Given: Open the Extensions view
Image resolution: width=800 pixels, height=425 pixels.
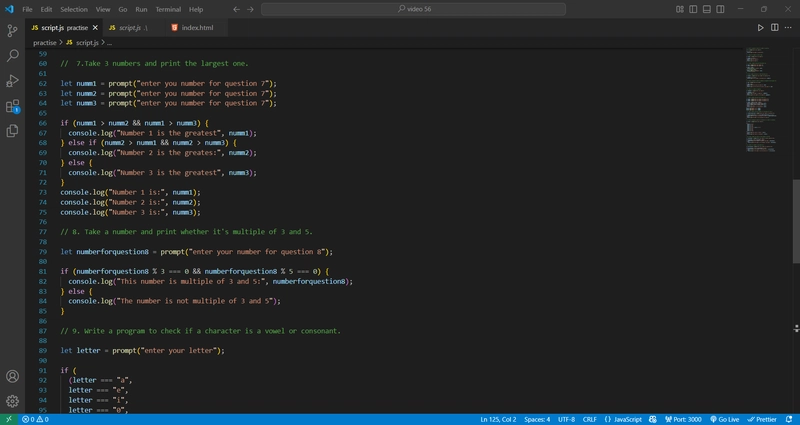Looking at the screenshot, I should (x=12, y=106).
